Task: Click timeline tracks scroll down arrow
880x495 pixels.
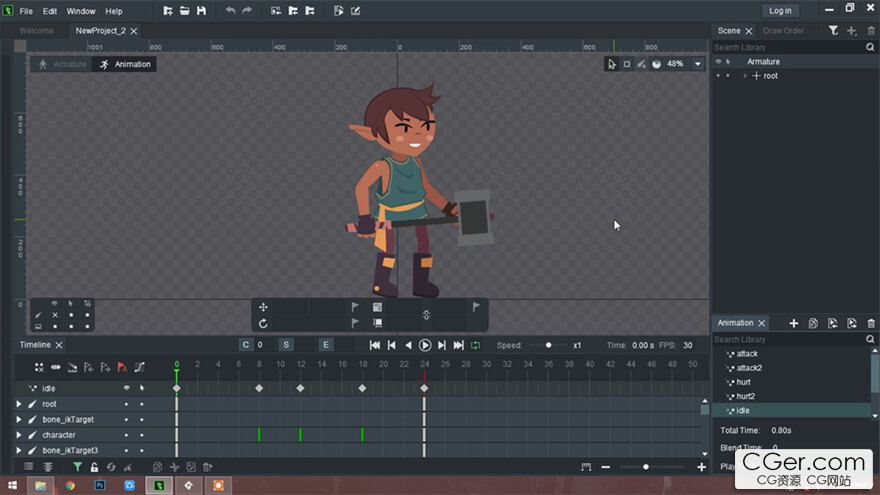Action: click(x=705, y=453)
